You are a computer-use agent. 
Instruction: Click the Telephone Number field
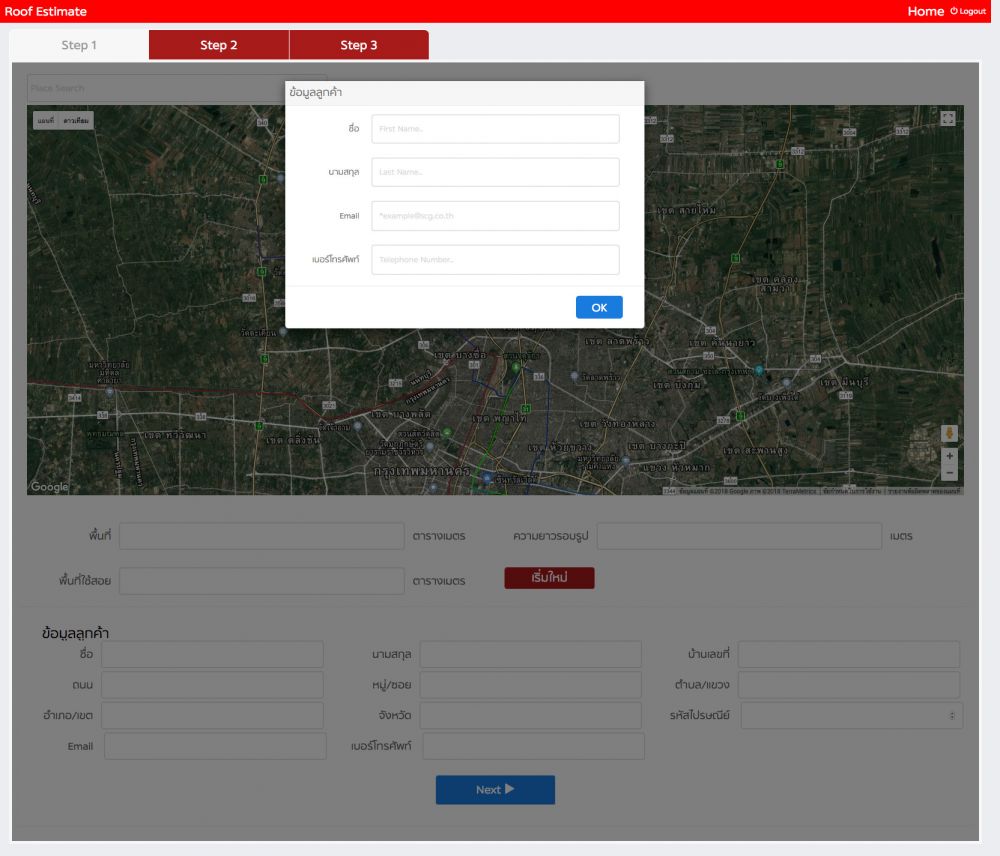coord(495,260)
